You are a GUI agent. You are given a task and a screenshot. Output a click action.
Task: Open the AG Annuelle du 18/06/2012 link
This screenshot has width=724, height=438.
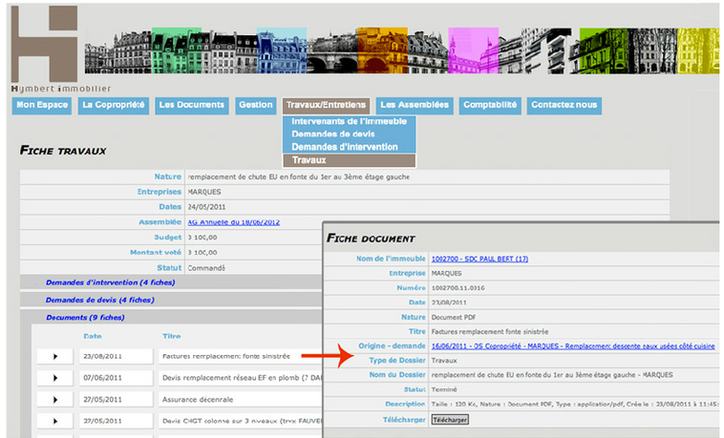point(234,222)
